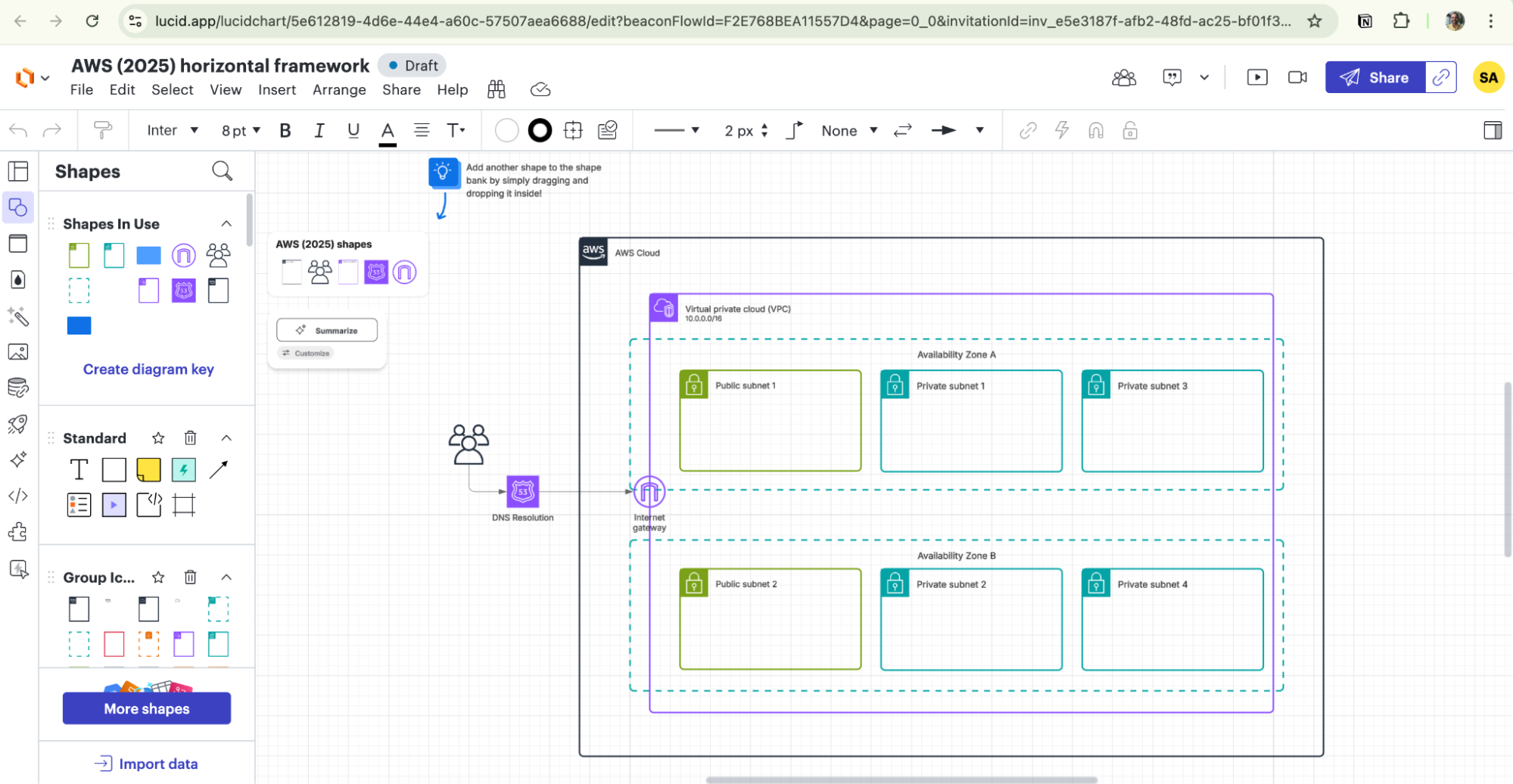
Task: Click the video camera icon
Action: (x=1297, y=77)
